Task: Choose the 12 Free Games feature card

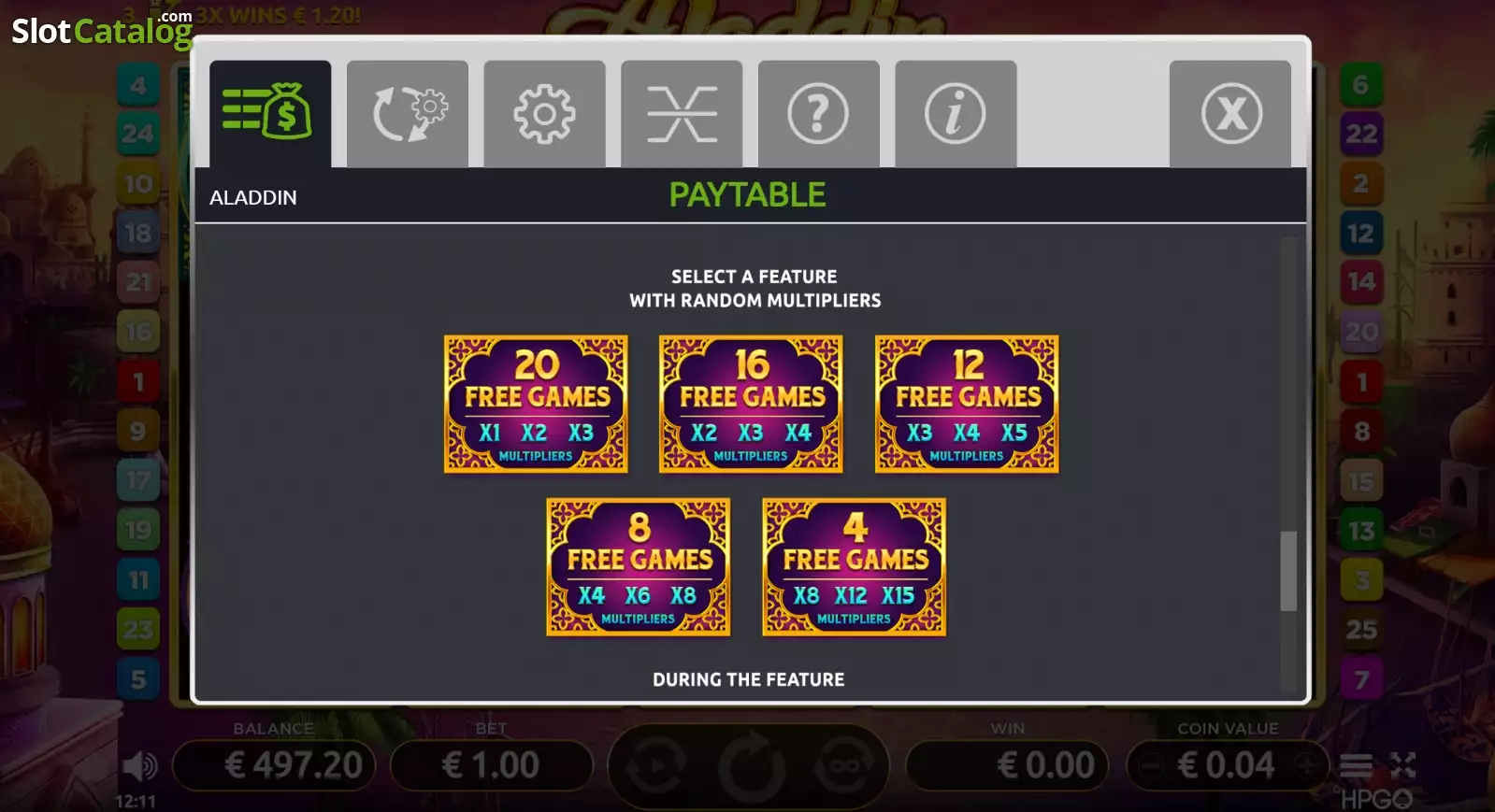Action: (967, 404)
